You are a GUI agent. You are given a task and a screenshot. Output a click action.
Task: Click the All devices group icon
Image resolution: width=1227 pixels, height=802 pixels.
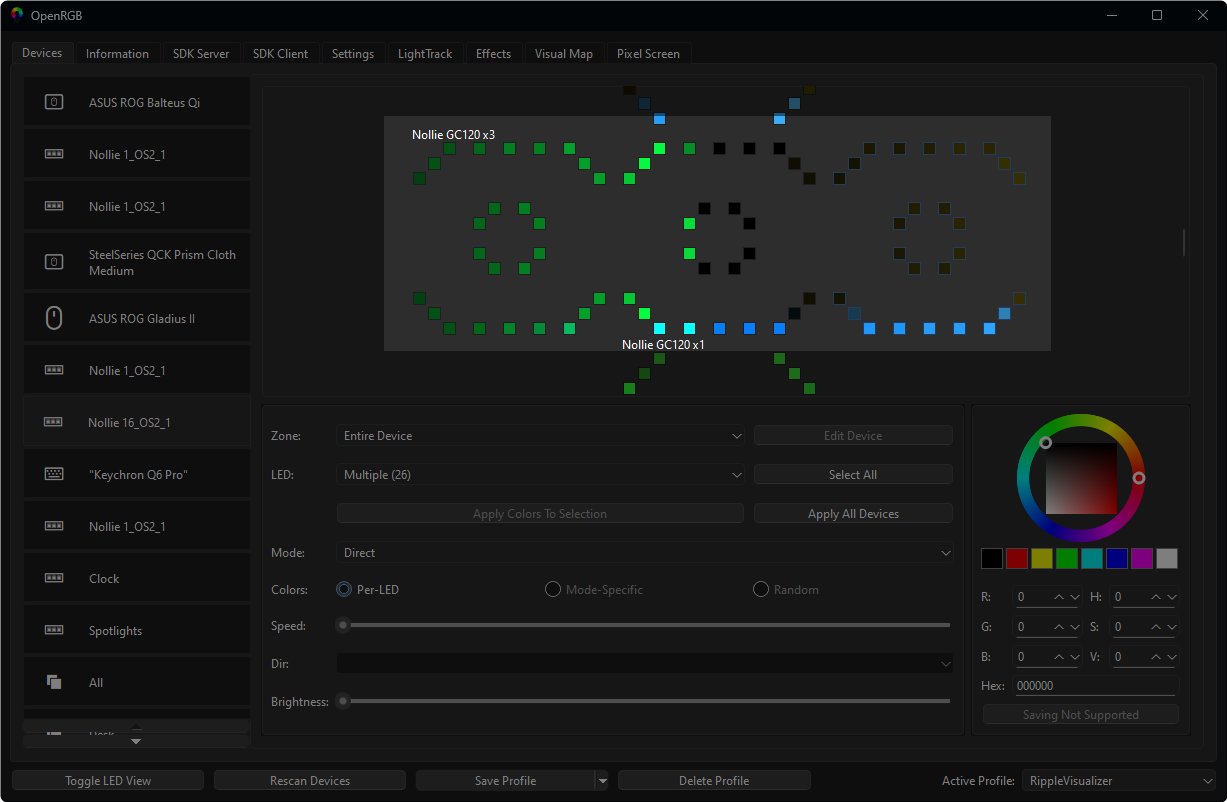(x=55, y=682)
